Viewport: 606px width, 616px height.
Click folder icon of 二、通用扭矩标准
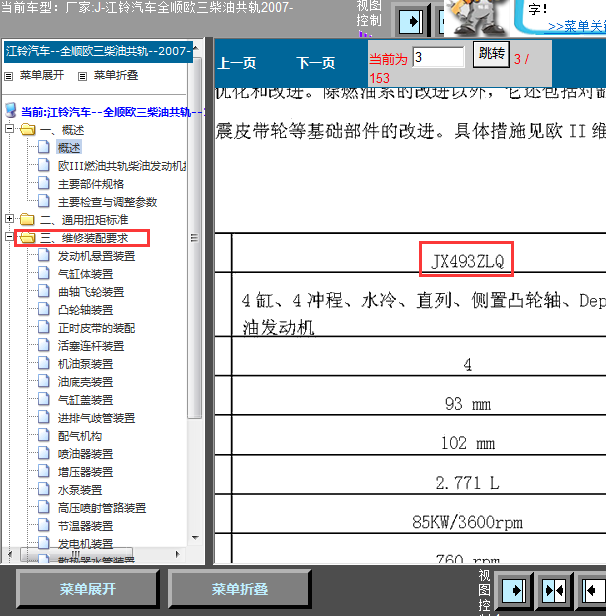(x=27, y=219)
